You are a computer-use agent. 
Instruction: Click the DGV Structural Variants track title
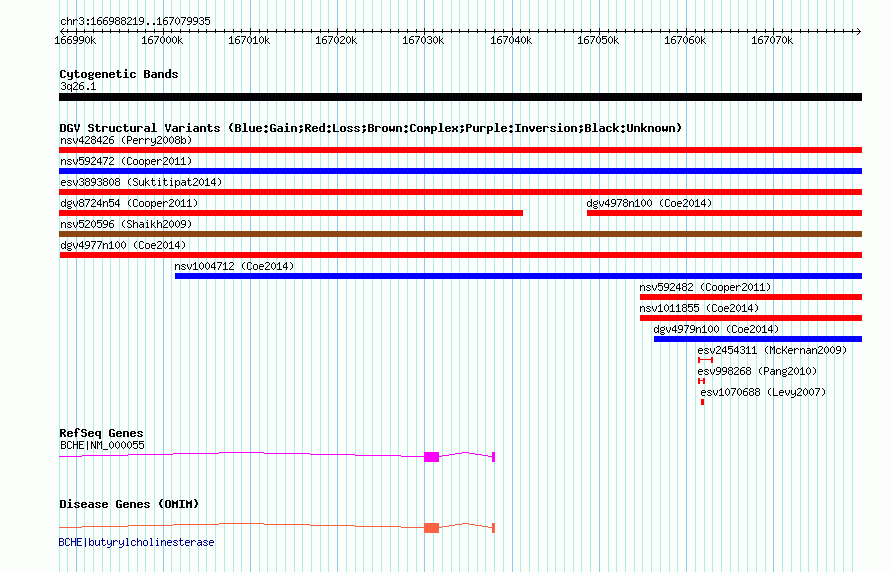click(371, 128)
